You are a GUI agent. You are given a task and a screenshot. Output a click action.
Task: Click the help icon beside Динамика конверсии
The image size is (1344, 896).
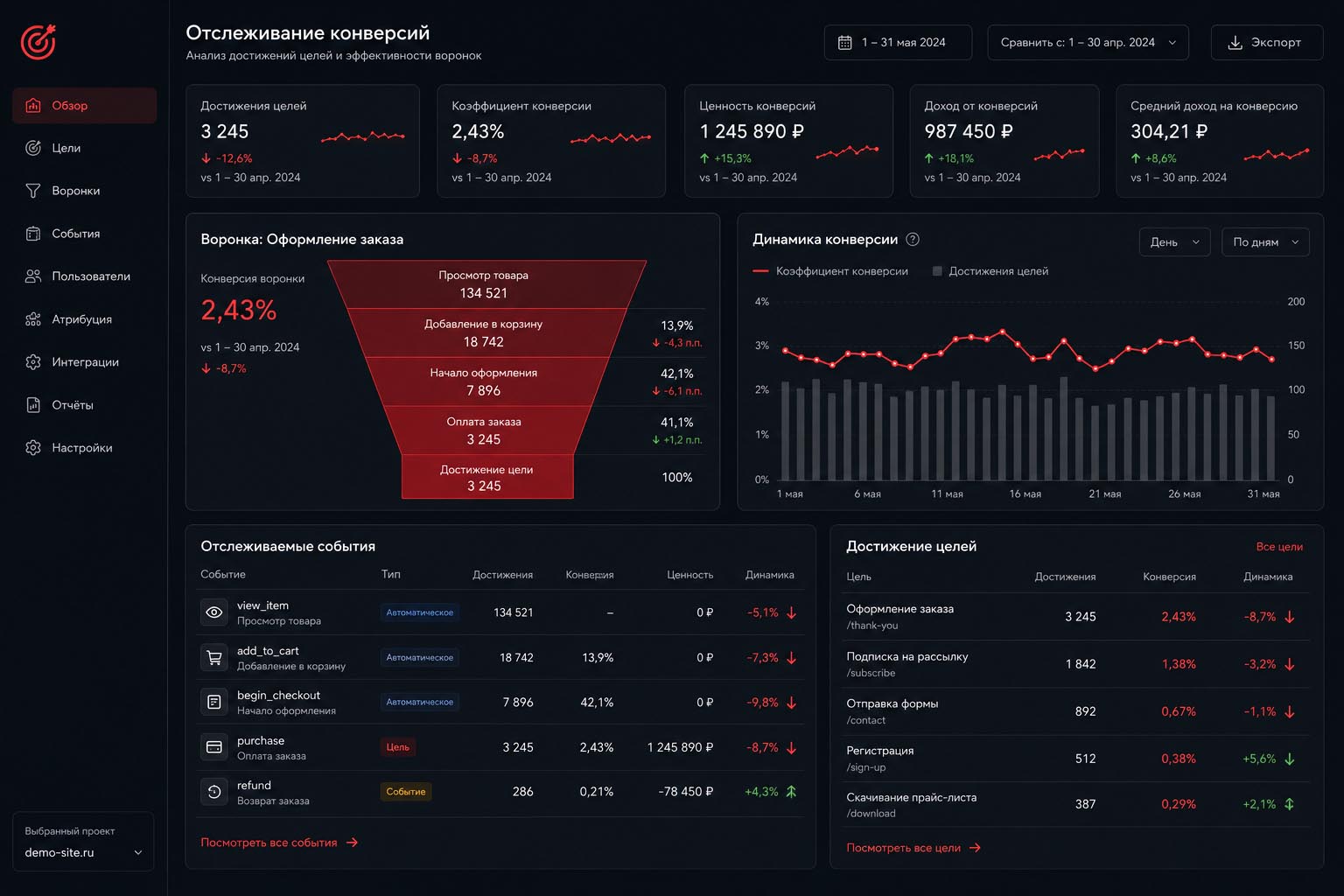913,239
